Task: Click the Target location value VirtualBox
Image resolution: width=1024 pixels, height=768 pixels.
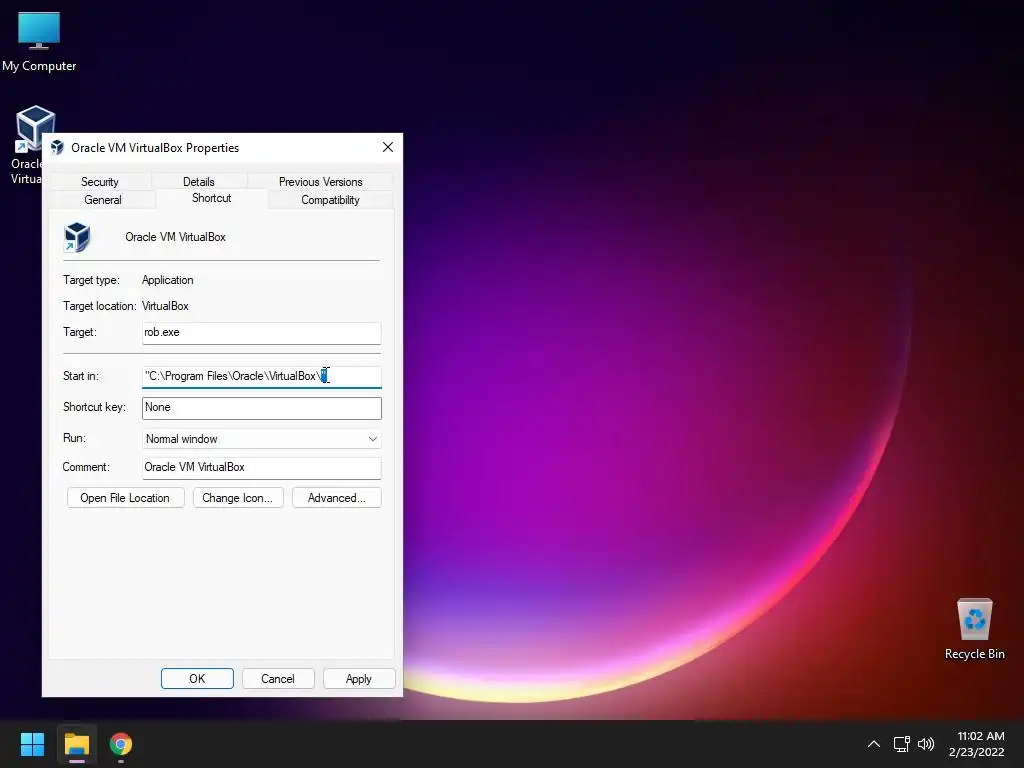Action: tap(165, 306)
